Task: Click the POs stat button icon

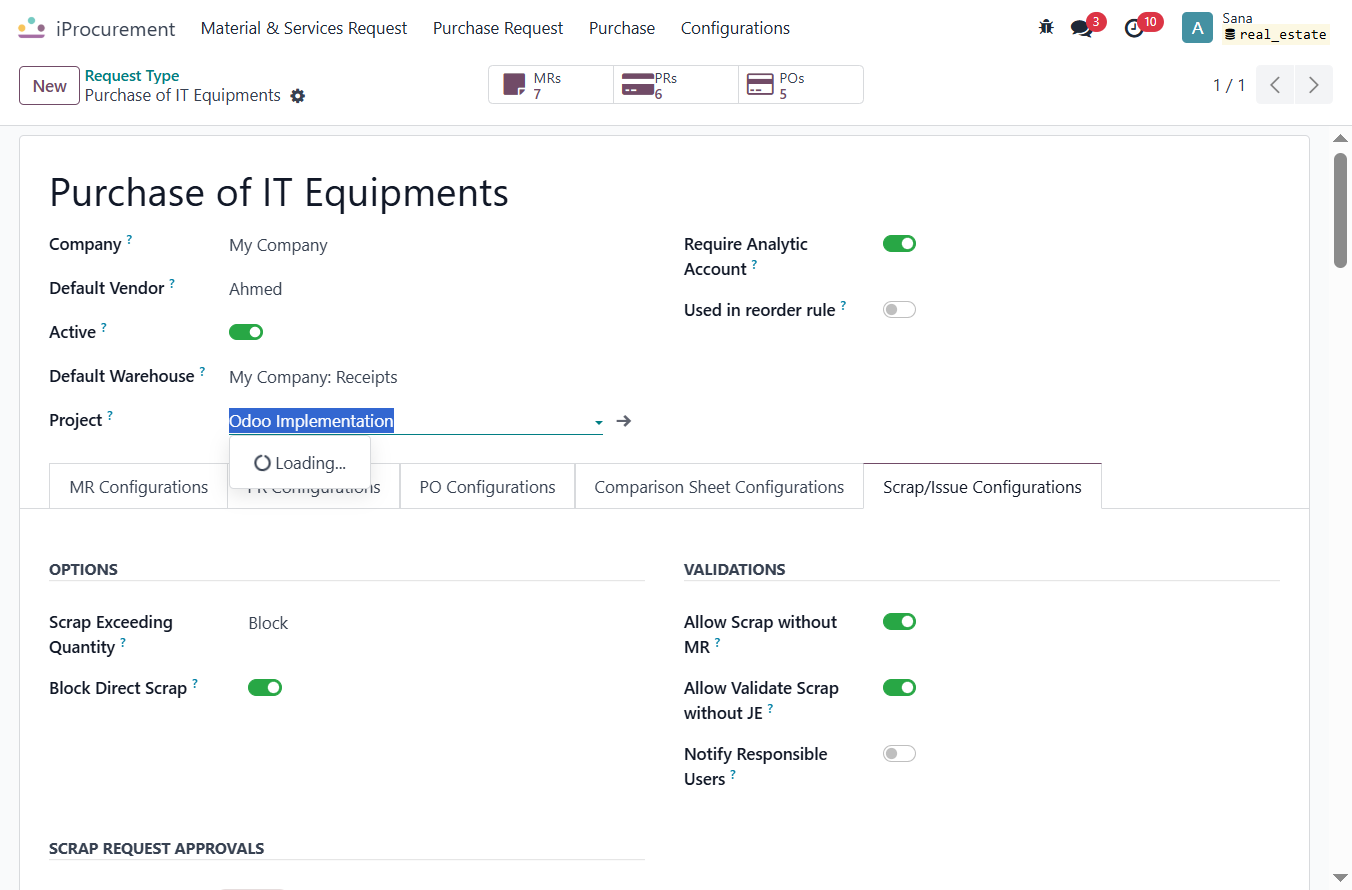Action: (761, 85)
